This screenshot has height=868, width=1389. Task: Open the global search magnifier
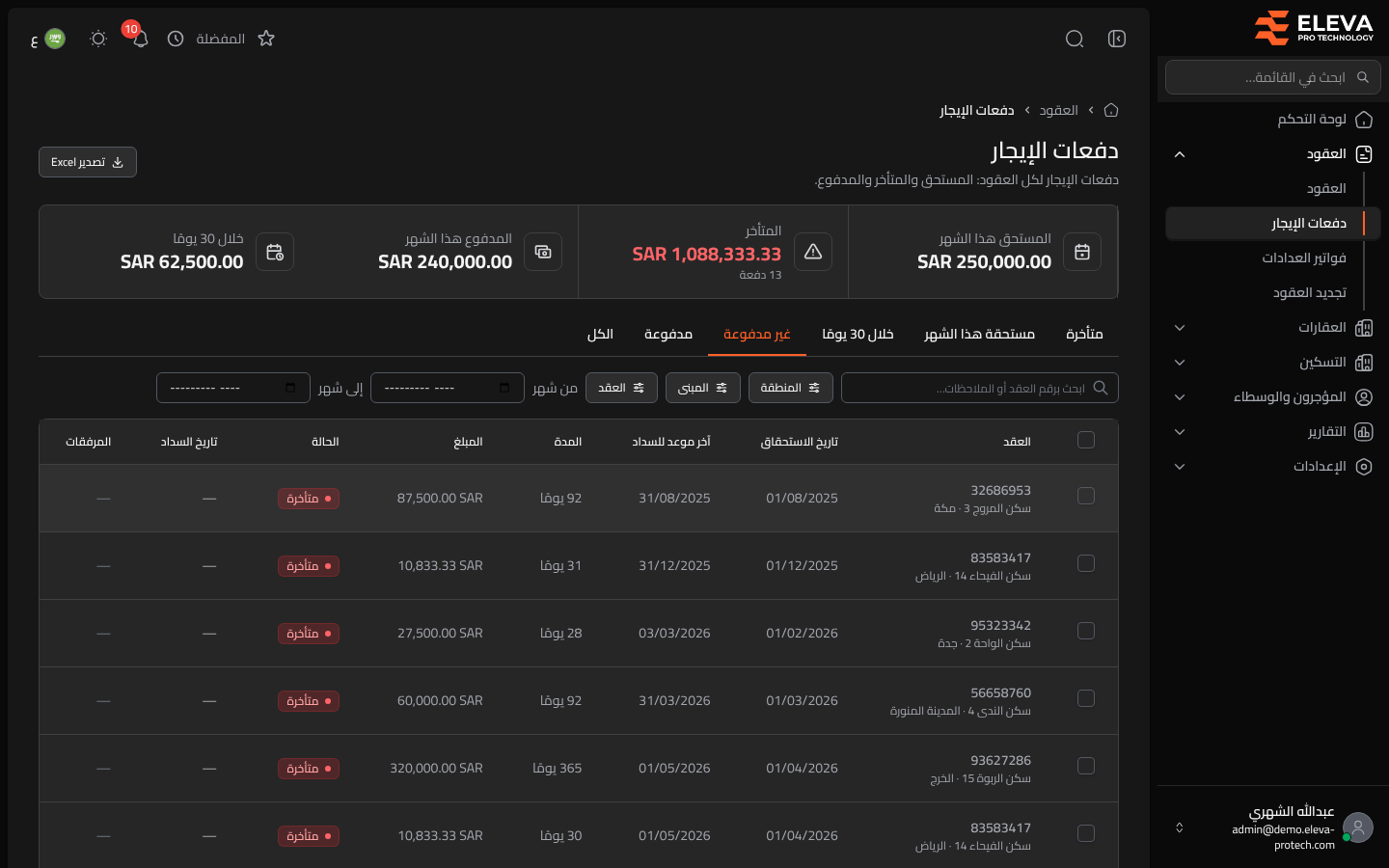[x=1075, y=39]
